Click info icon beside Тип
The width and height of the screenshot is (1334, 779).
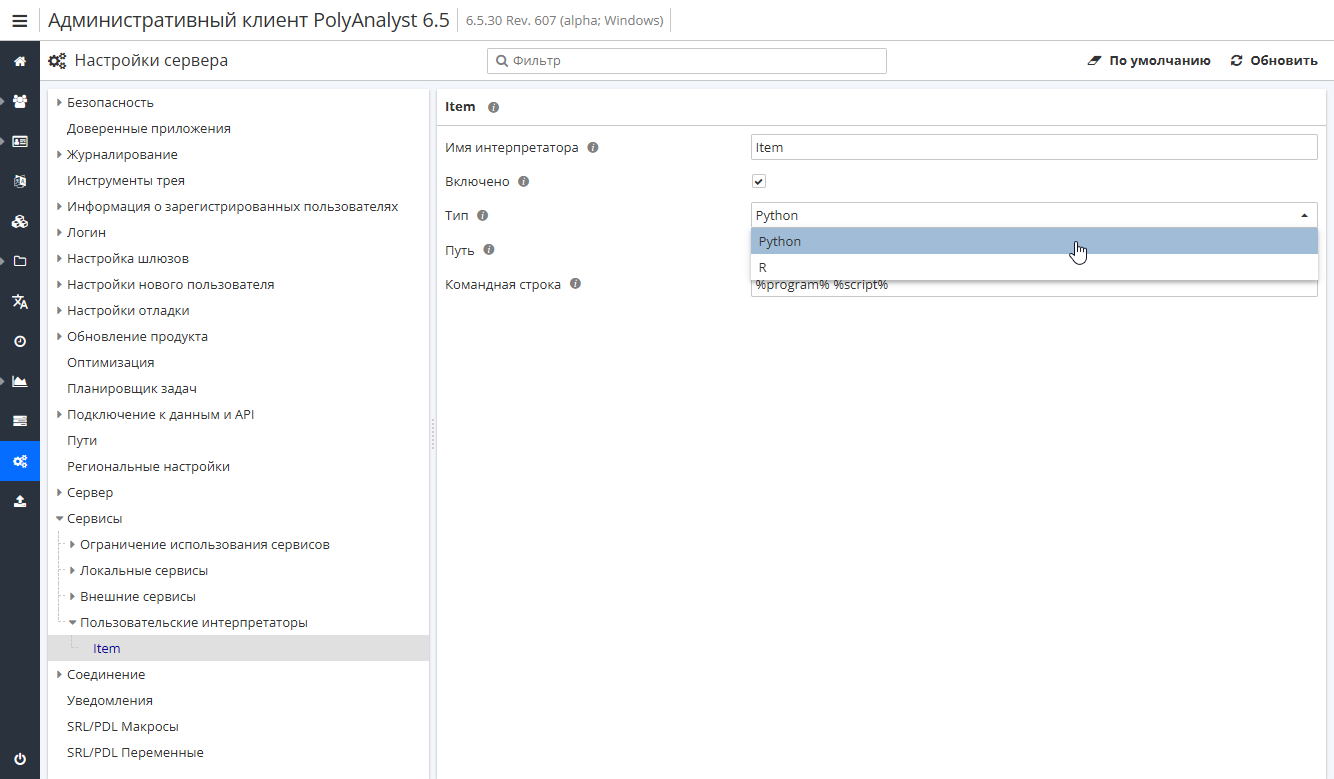click(x=483, y=215)
